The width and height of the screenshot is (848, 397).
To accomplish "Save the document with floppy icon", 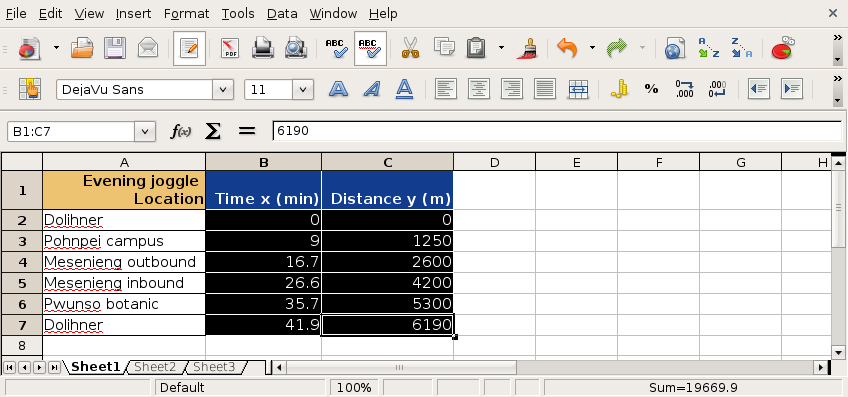I will pyautogui.click(x=115, y=49).
